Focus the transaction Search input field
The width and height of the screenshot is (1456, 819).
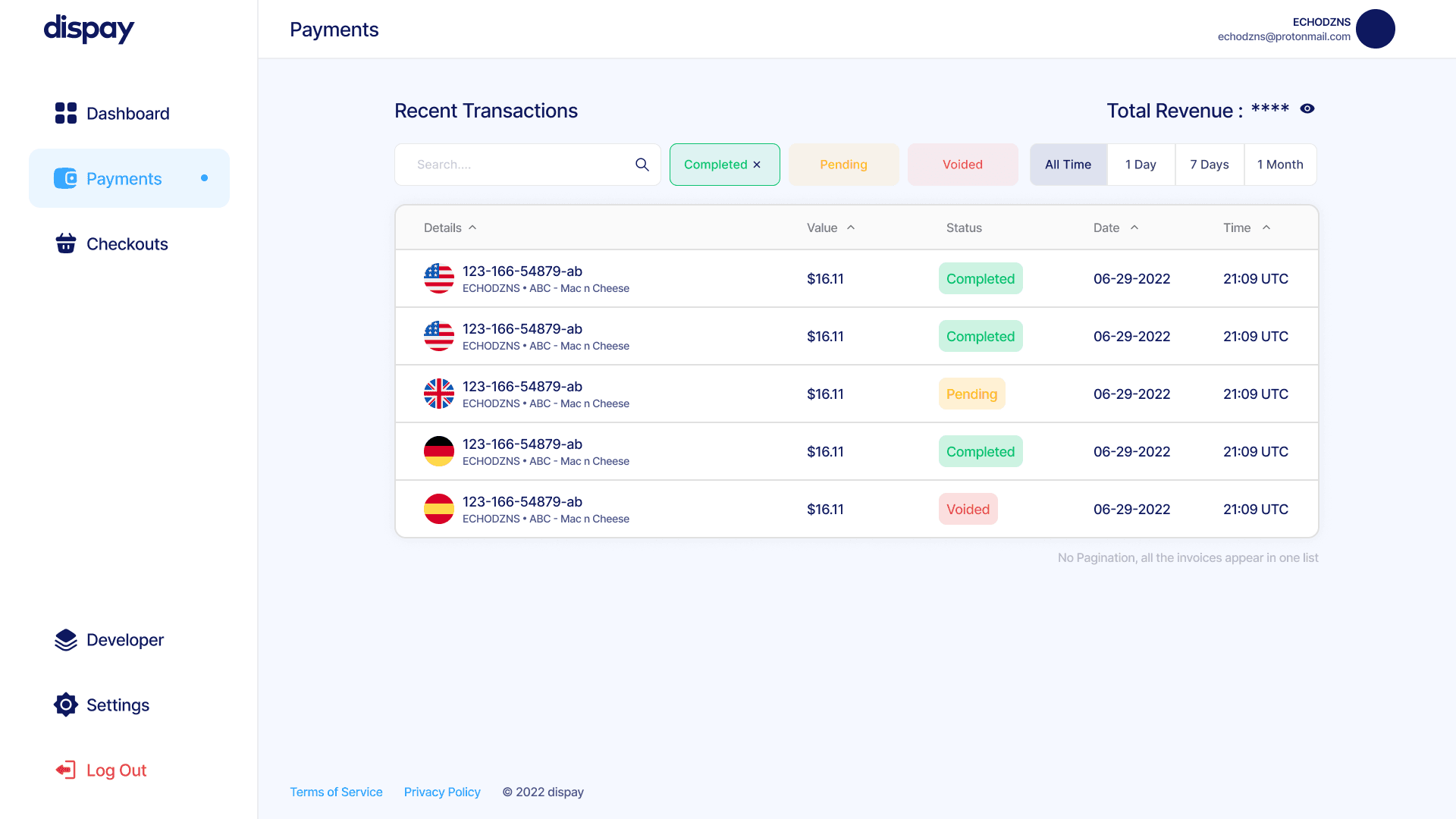pos(516,165)
